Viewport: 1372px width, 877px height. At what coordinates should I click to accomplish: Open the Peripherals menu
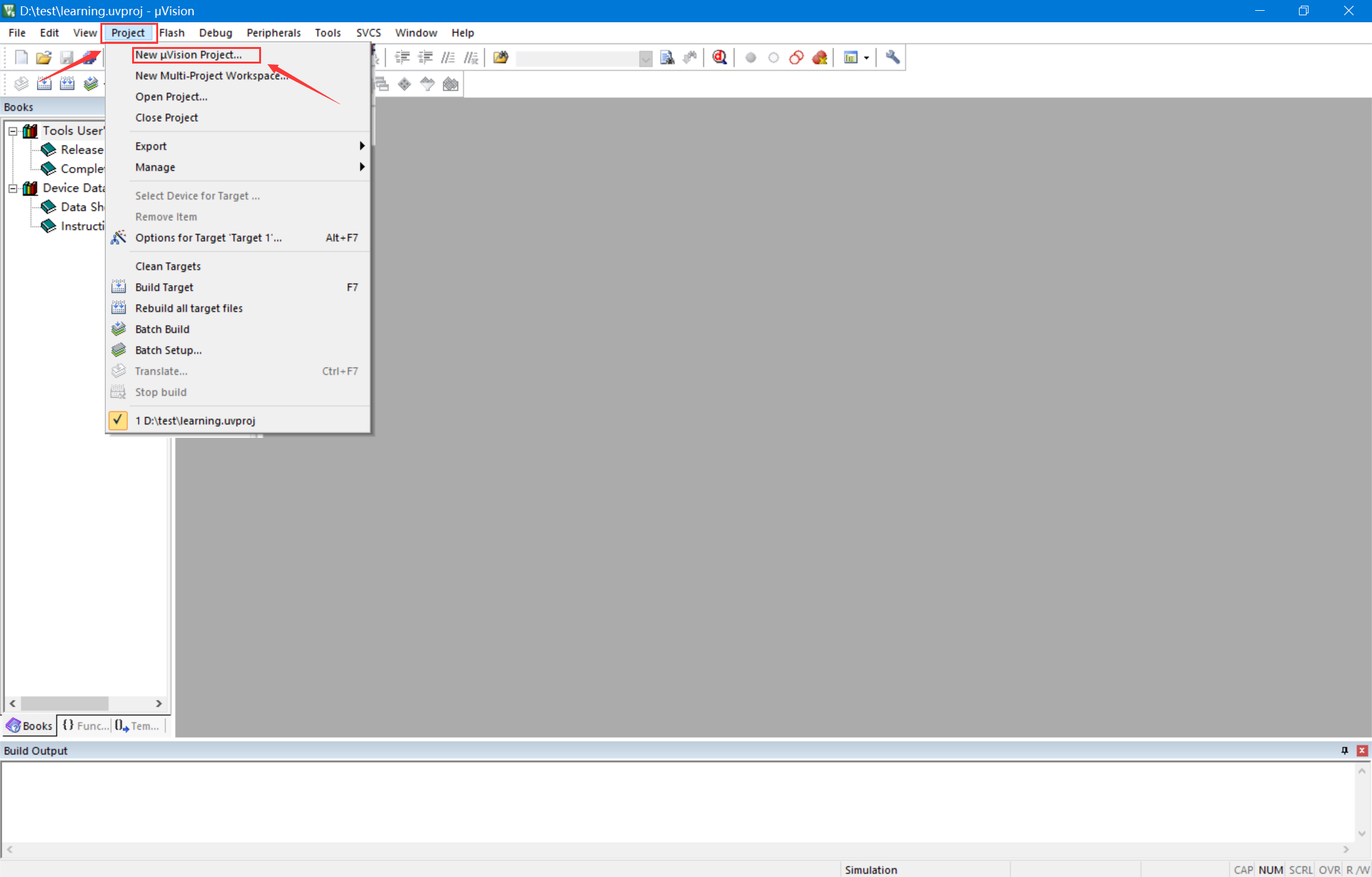[x=273, y=32]
